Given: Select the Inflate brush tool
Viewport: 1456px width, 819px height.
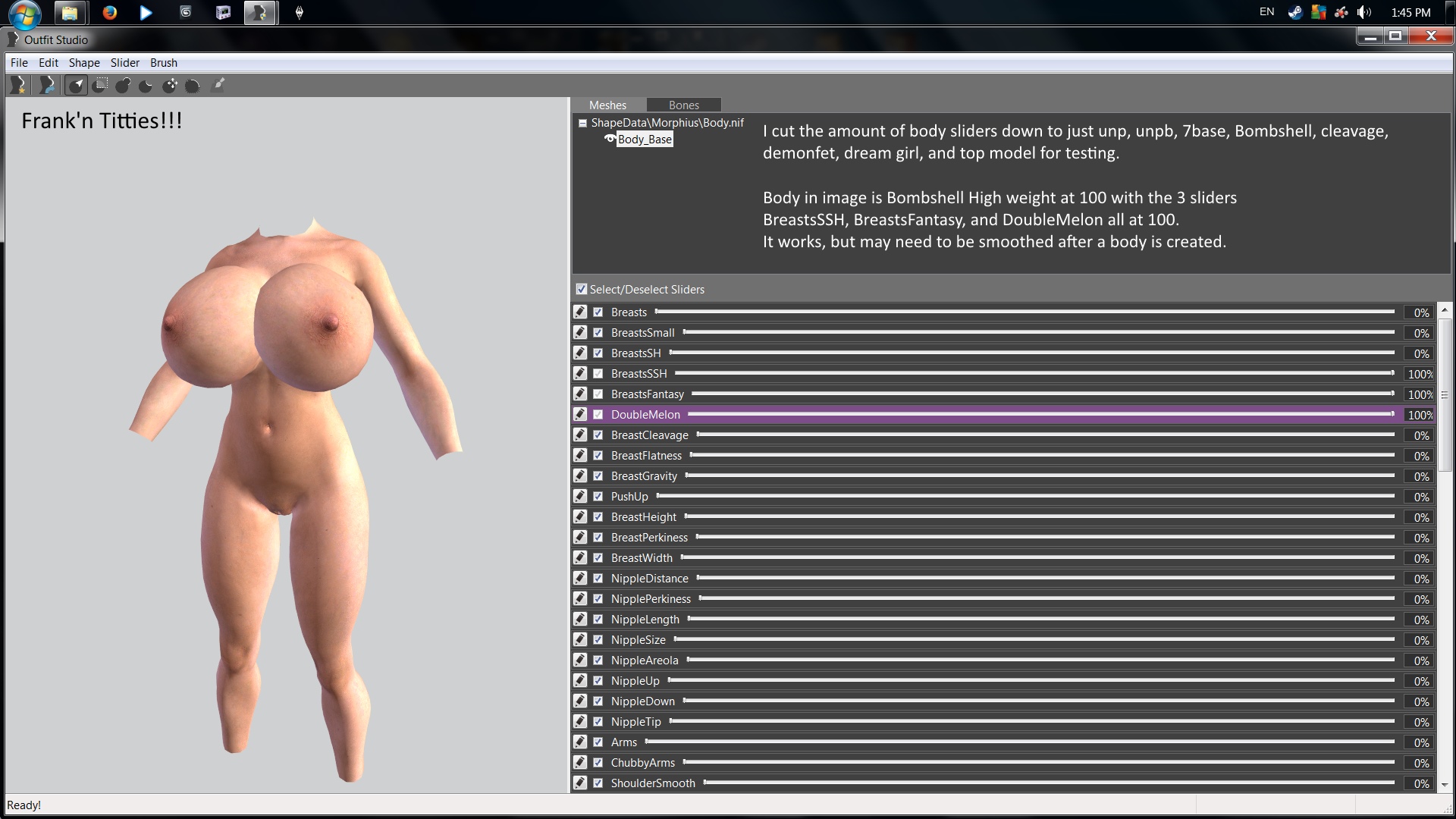Looking at the screenshot, I should click(x=123, y=86).
